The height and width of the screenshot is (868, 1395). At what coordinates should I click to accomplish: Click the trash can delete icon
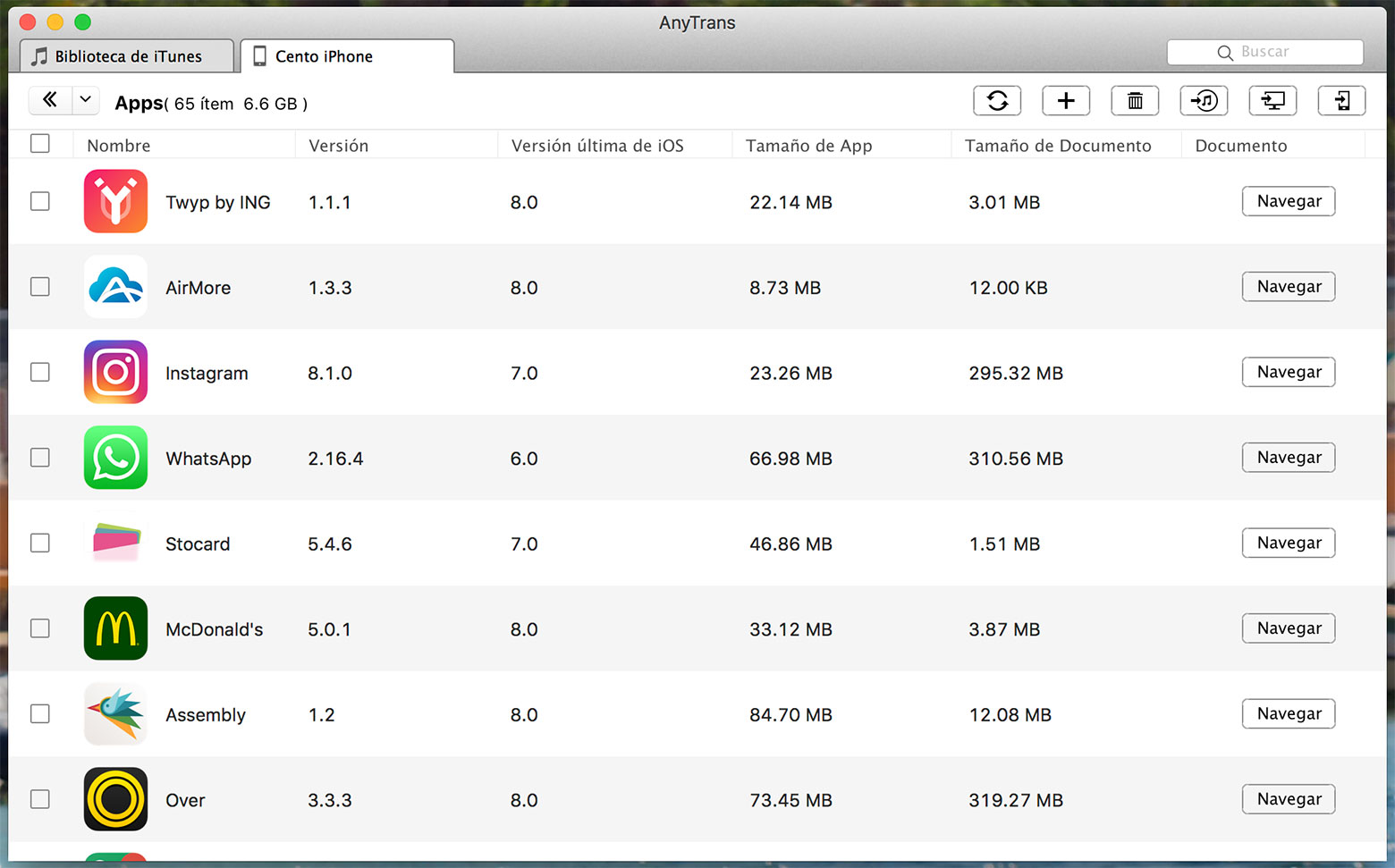pyautogui.click(x=1135, y=101)
